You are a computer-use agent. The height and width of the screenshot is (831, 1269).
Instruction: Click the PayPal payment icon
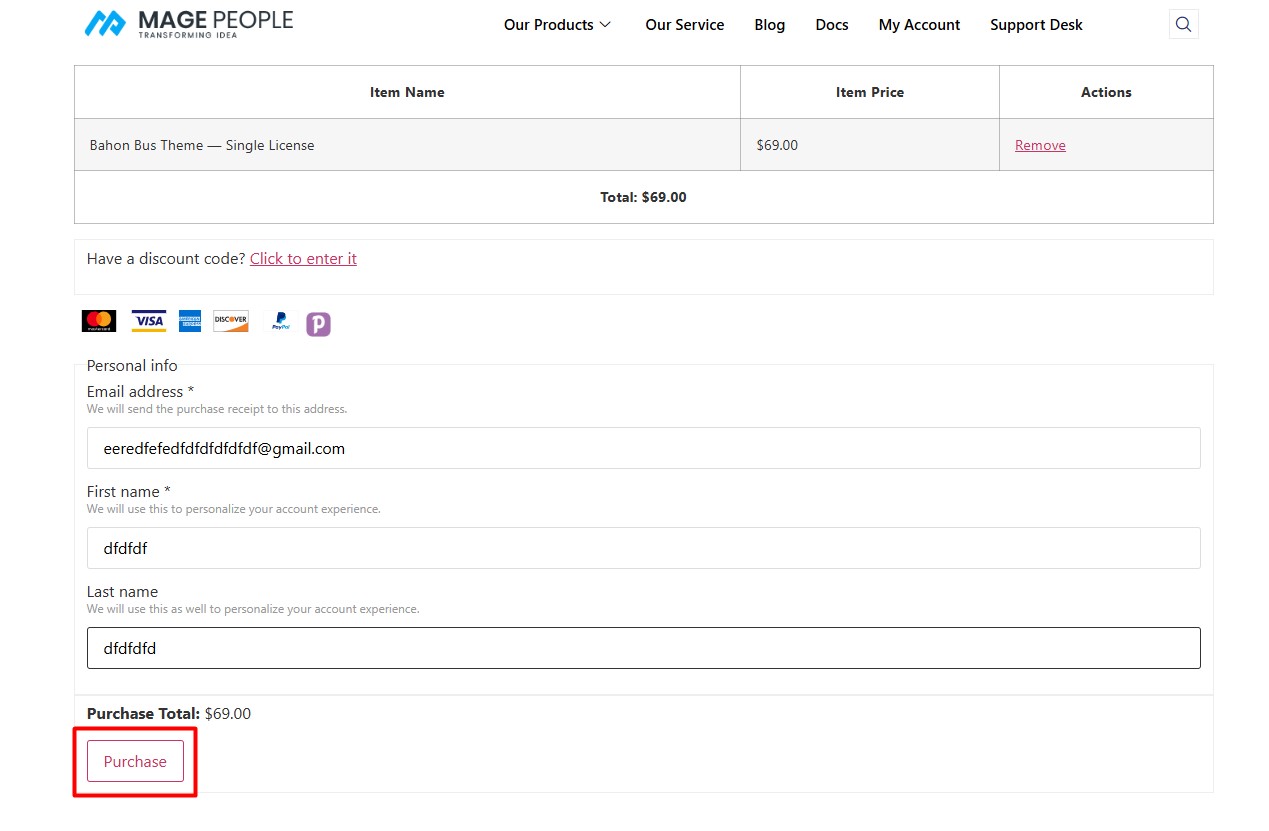(281, 321)
